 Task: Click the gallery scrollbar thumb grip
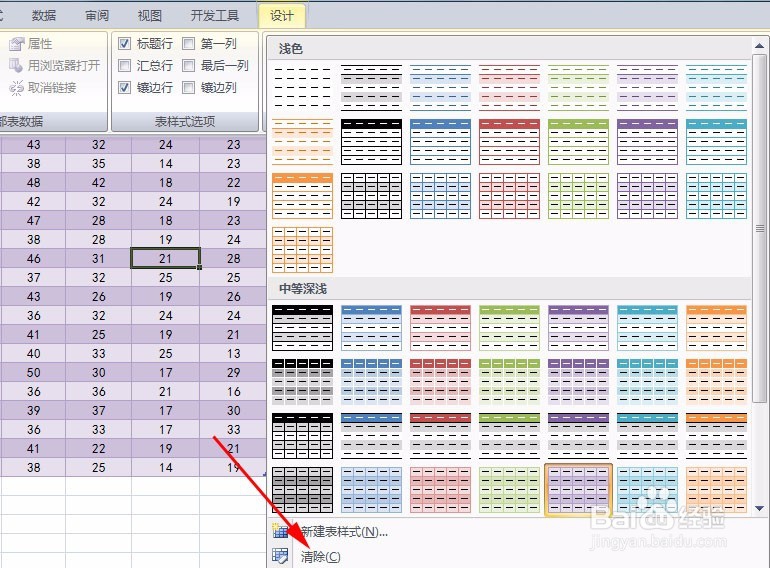click(x=760, y=228)
